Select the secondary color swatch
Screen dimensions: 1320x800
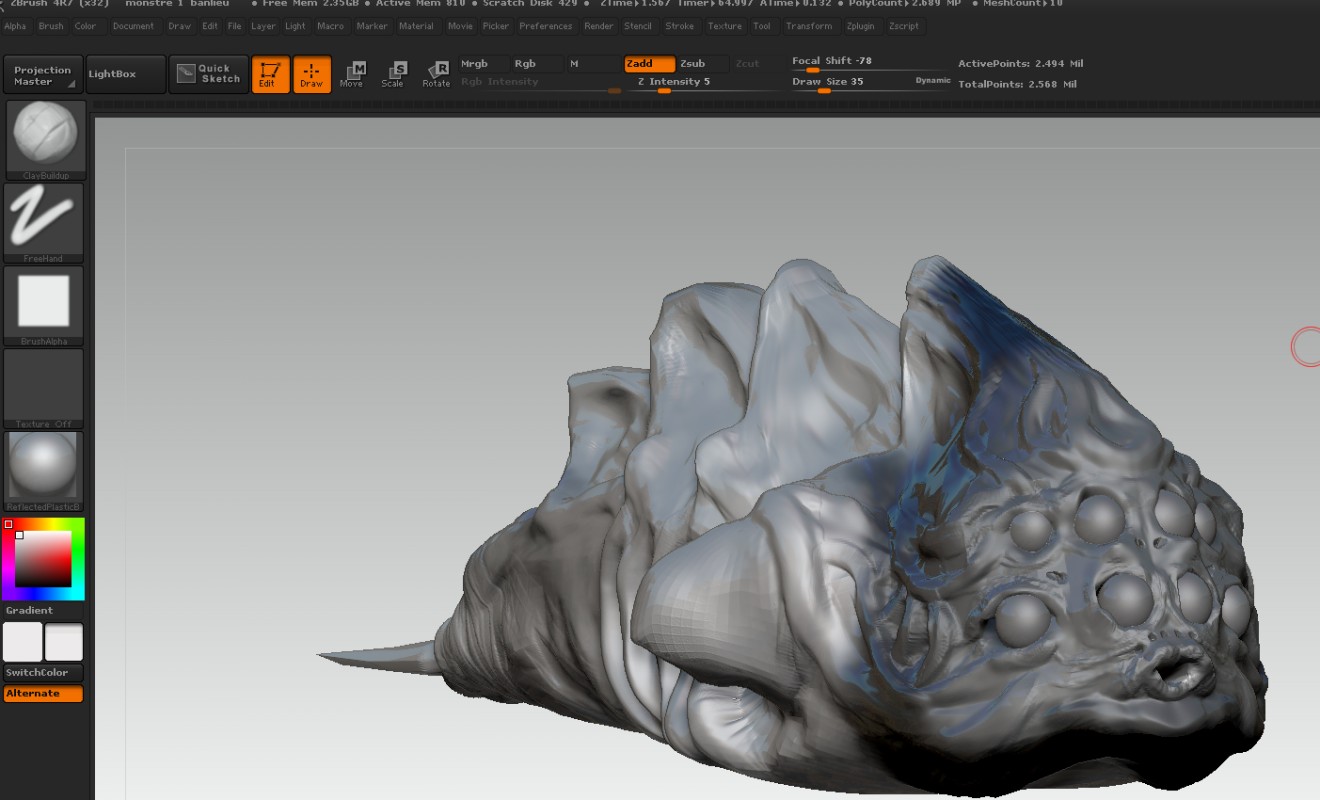tap(64, 642)
